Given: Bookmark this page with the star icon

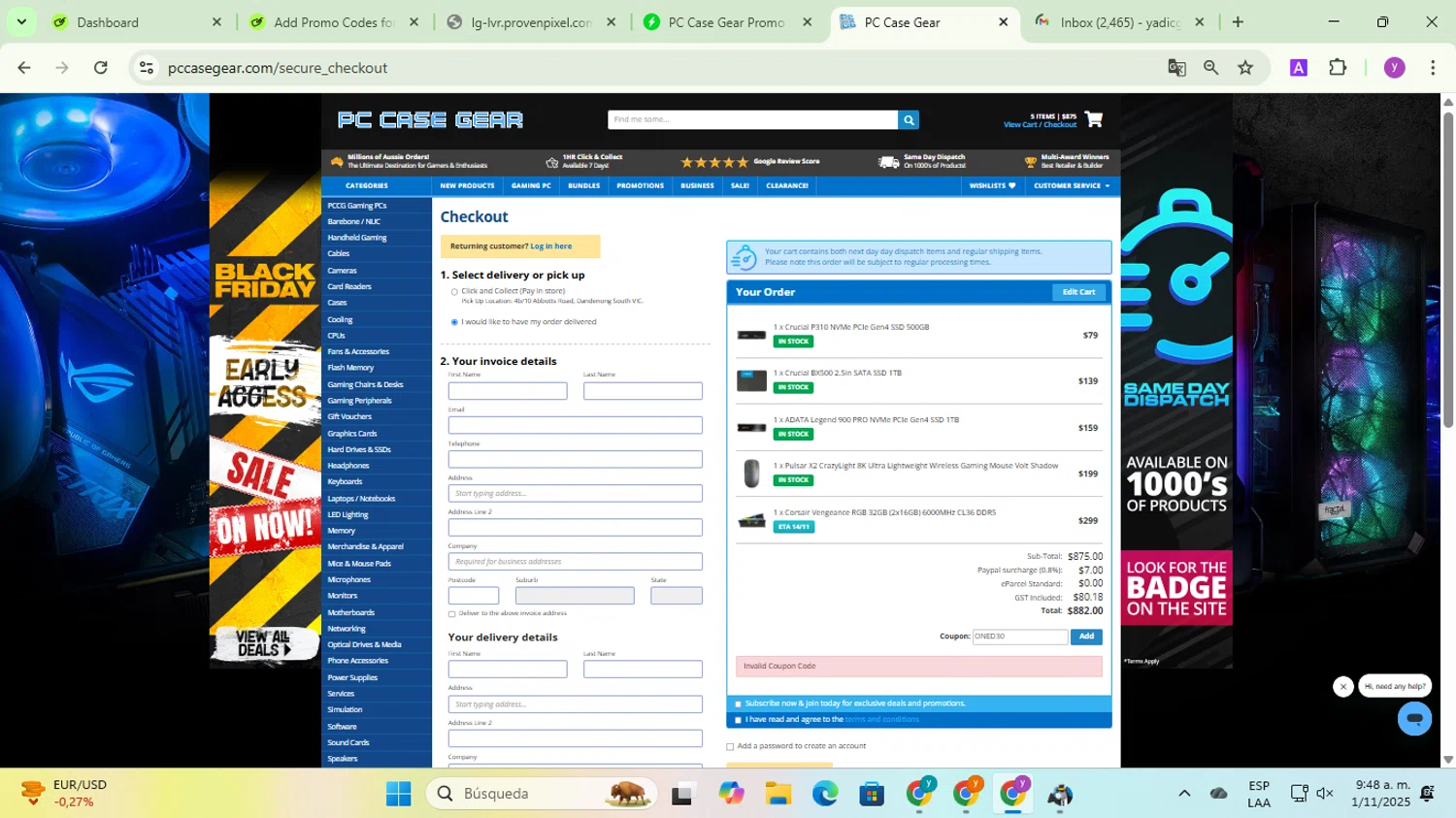Looking at the screenshot, I should coord(1245,67).
